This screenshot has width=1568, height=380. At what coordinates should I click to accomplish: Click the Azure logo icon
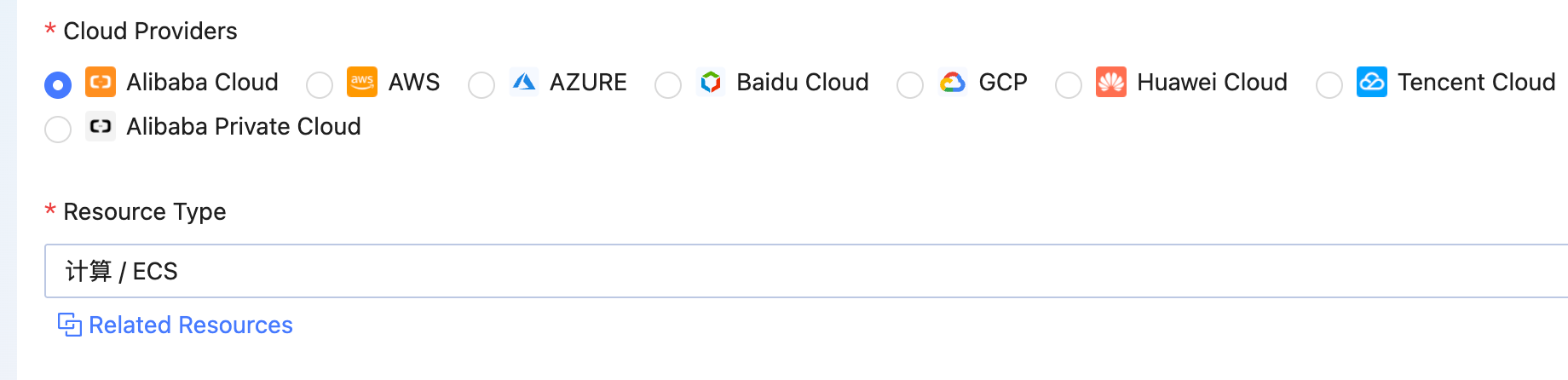coord(523,83)
